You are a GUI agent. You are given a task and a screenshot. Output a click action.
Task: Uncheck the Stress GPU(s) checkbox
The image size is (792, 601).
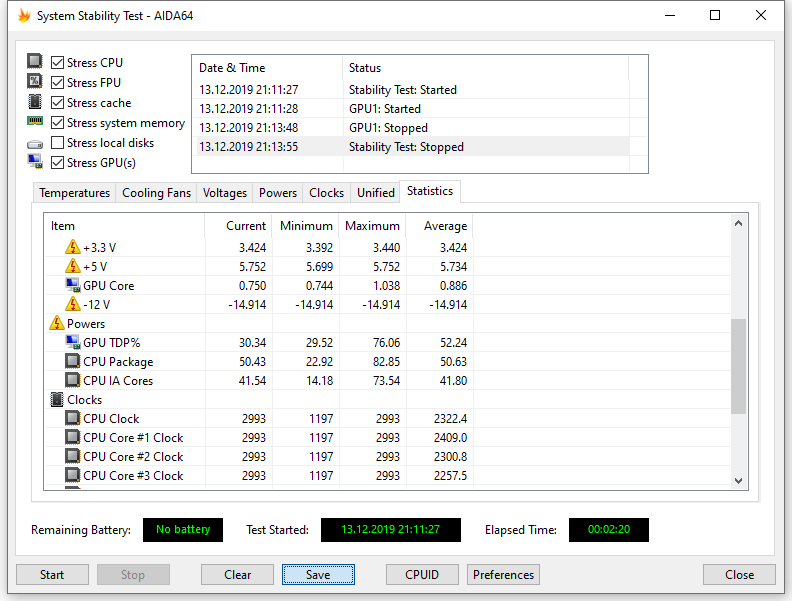[x=58, y=163]
